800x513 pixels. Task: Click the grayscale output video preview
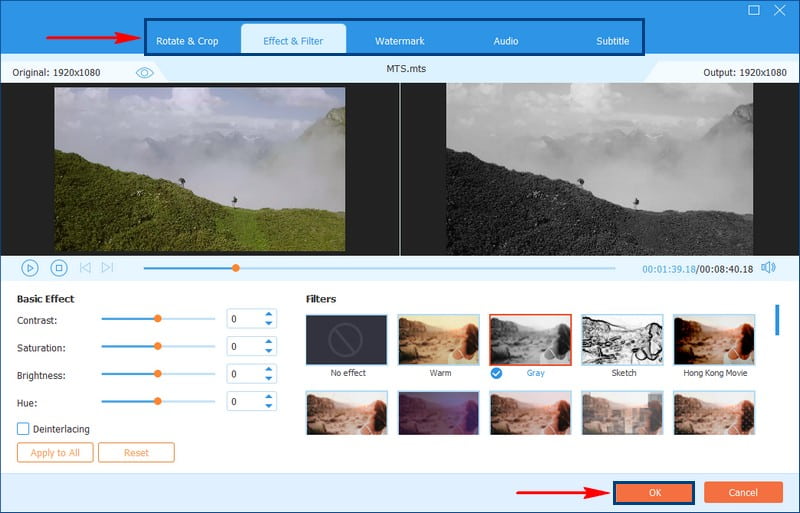(599, 169)
